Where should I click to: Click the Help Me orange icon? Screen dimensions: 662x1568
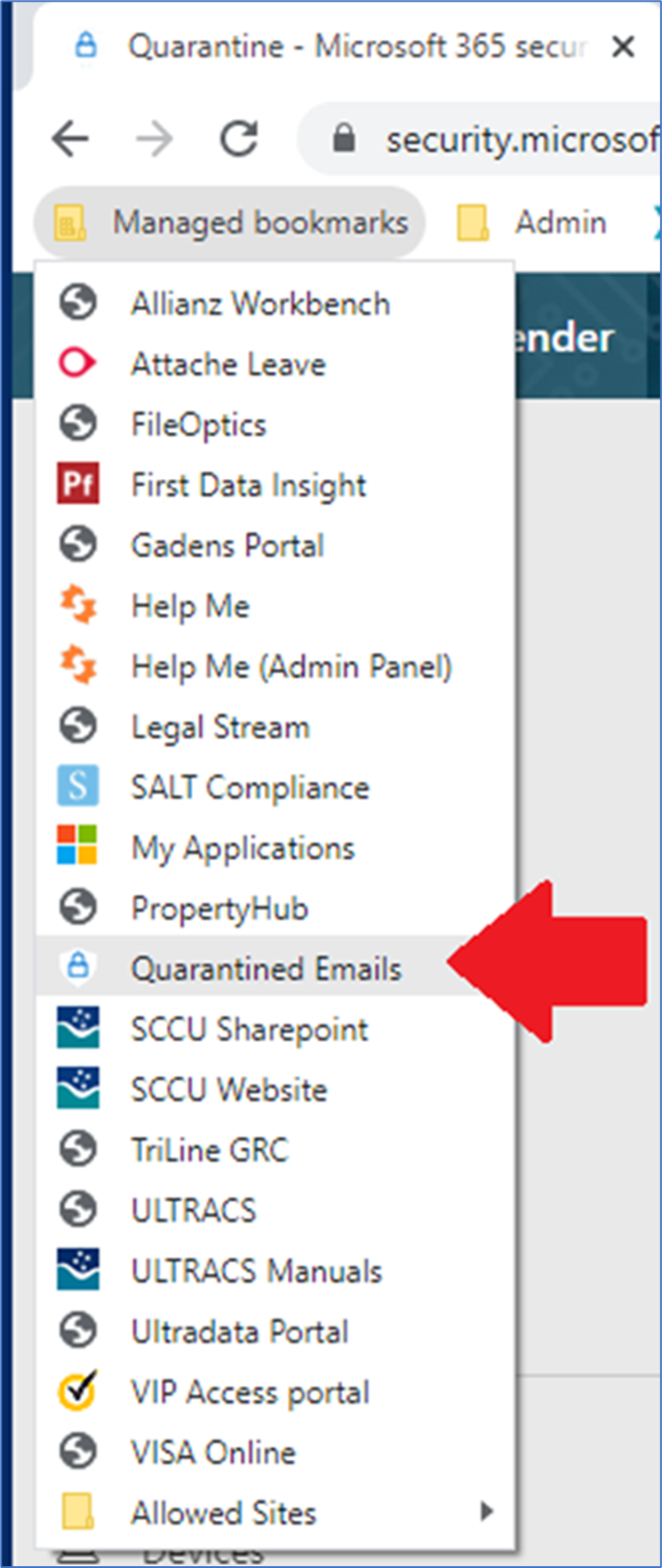[x=77, y=605]
